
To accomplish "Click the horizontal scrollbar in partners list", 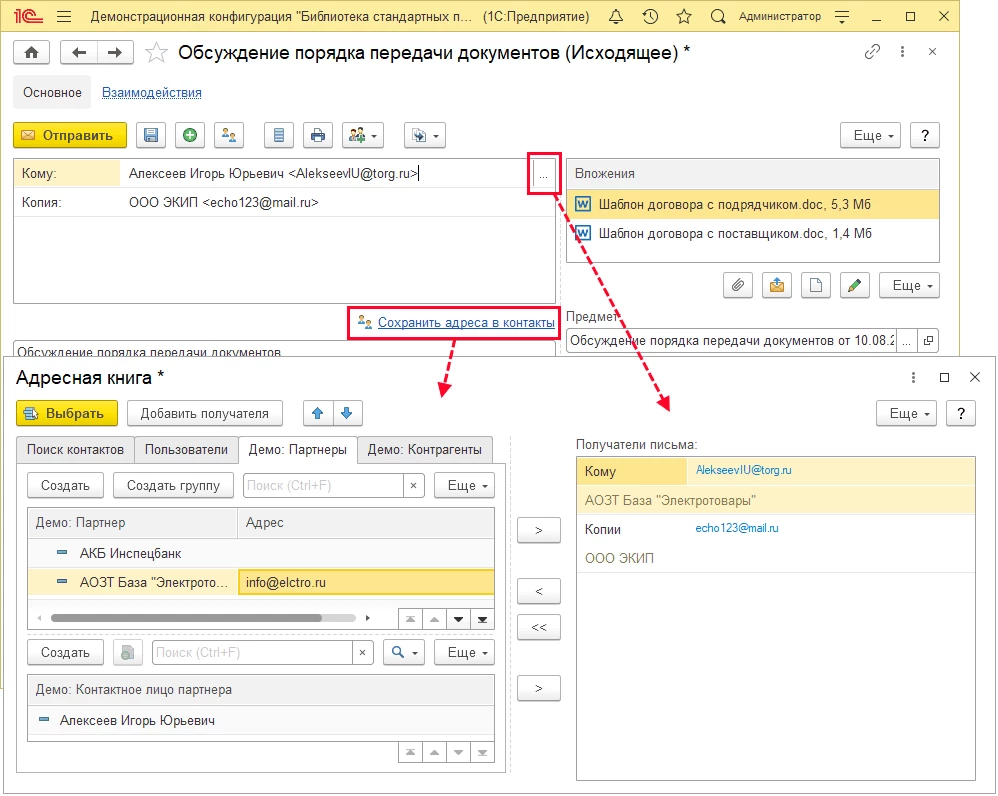I will coord(185,618).
